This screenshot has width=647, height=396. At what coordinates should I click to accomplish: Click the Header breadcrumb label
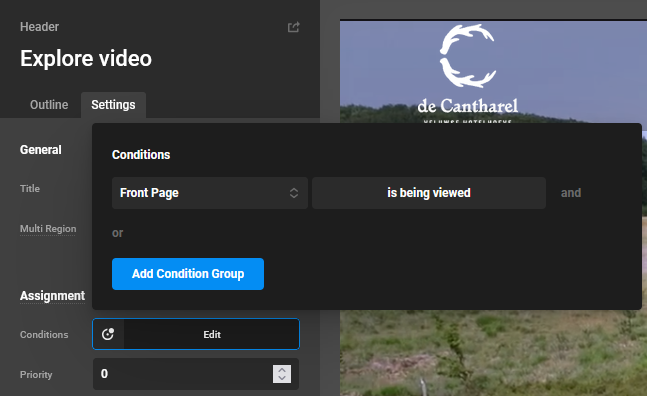click(39, 27)
